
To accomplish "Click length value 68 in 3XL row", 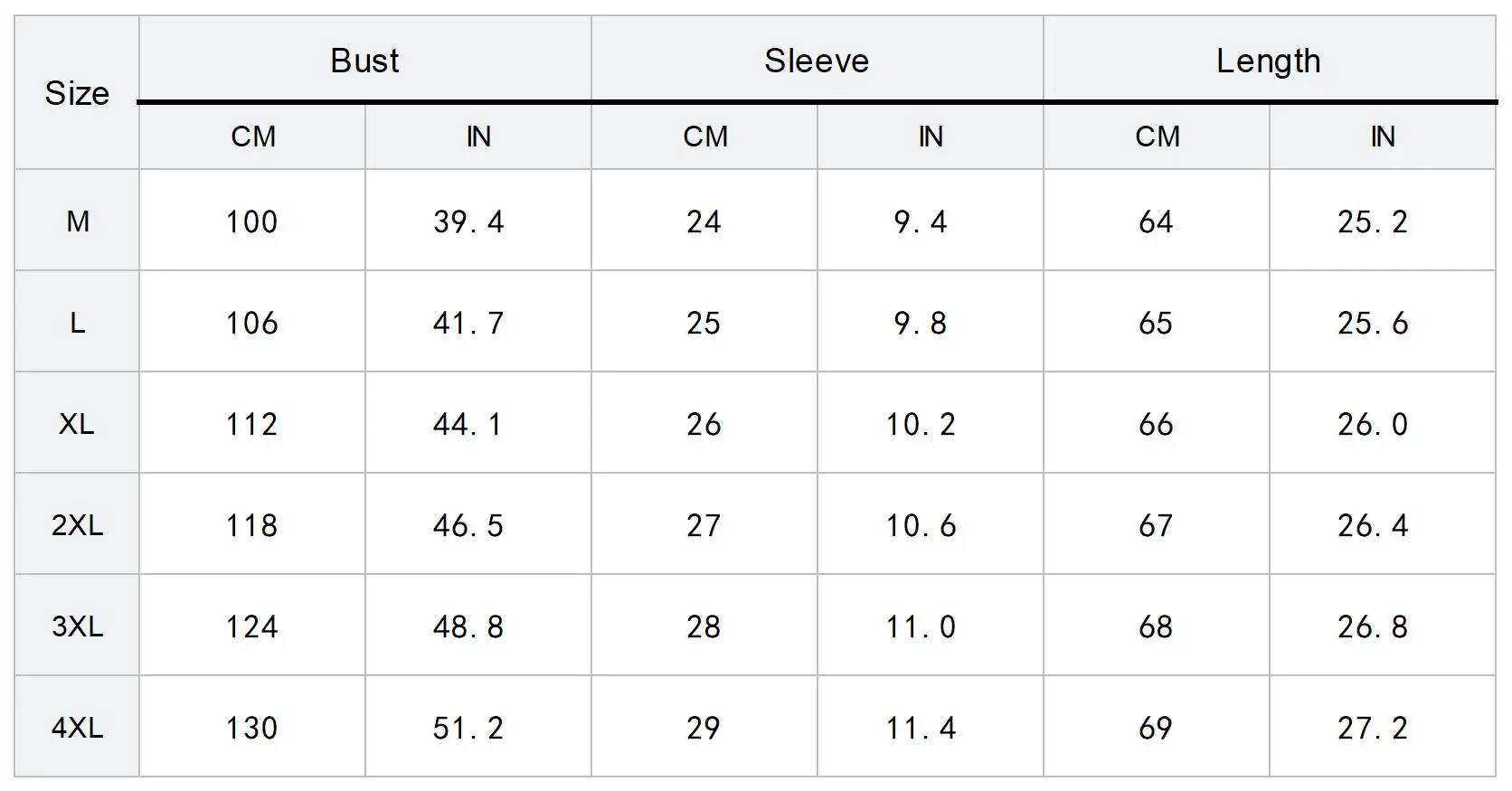I will (1156, 626).
